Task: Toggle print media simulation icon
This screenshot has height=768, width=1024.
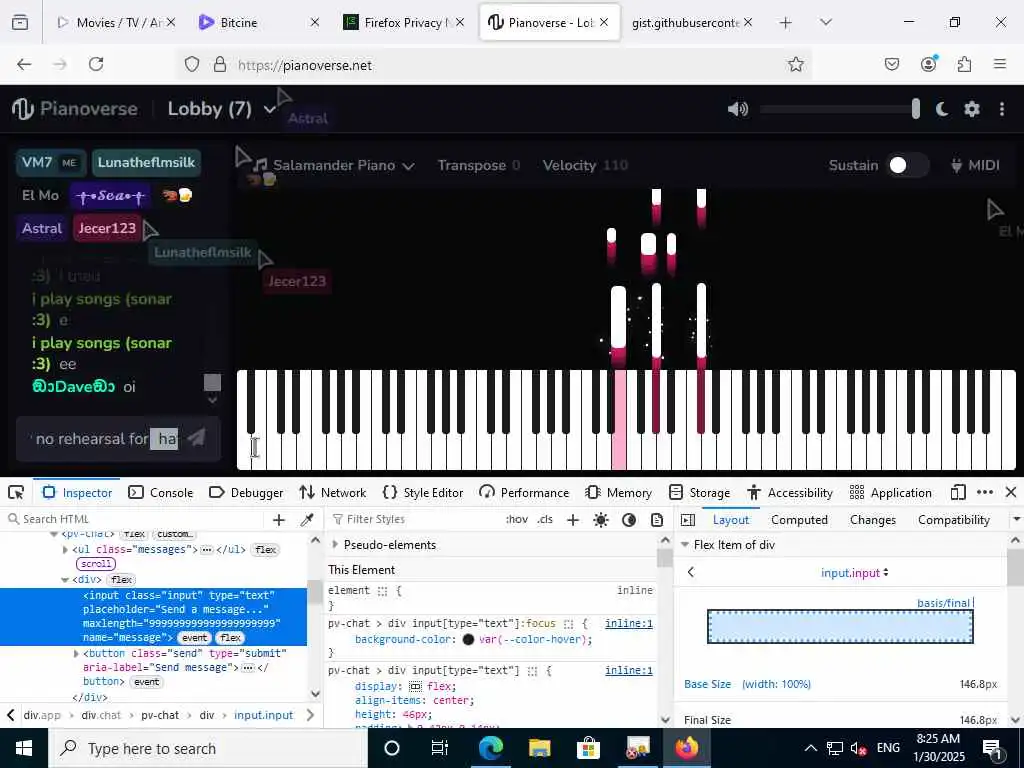Action: pyautogui.click(x=657, y=520)
